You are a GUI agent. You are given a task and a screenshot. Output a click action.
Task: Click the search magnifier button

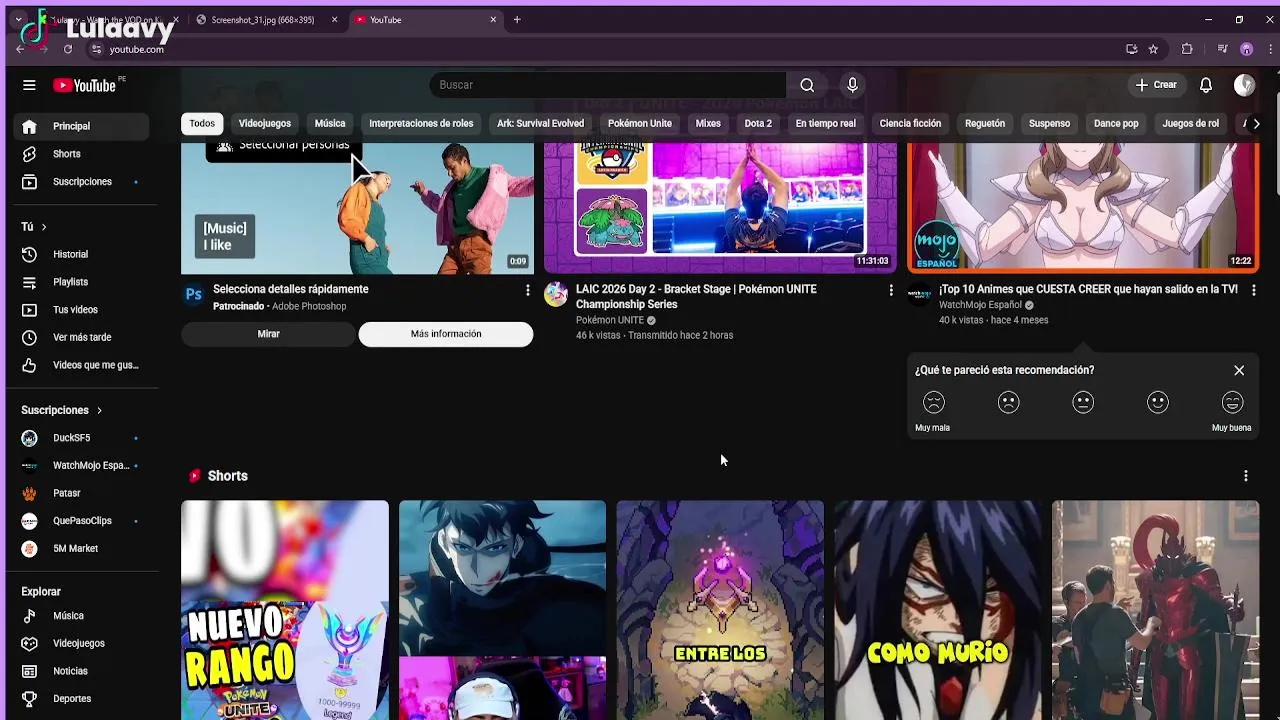point(807,85)
